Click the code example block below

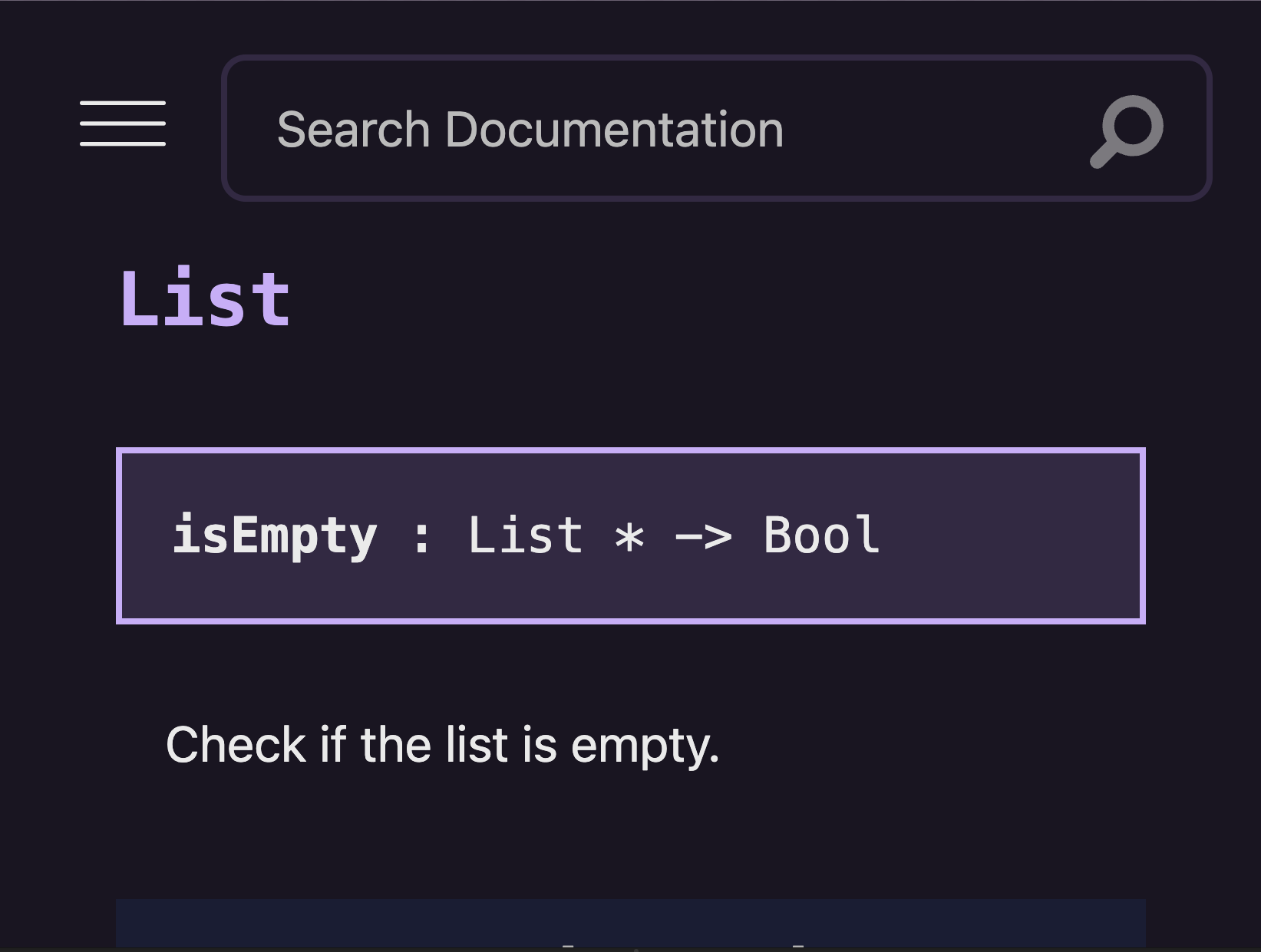click(630, 924)
